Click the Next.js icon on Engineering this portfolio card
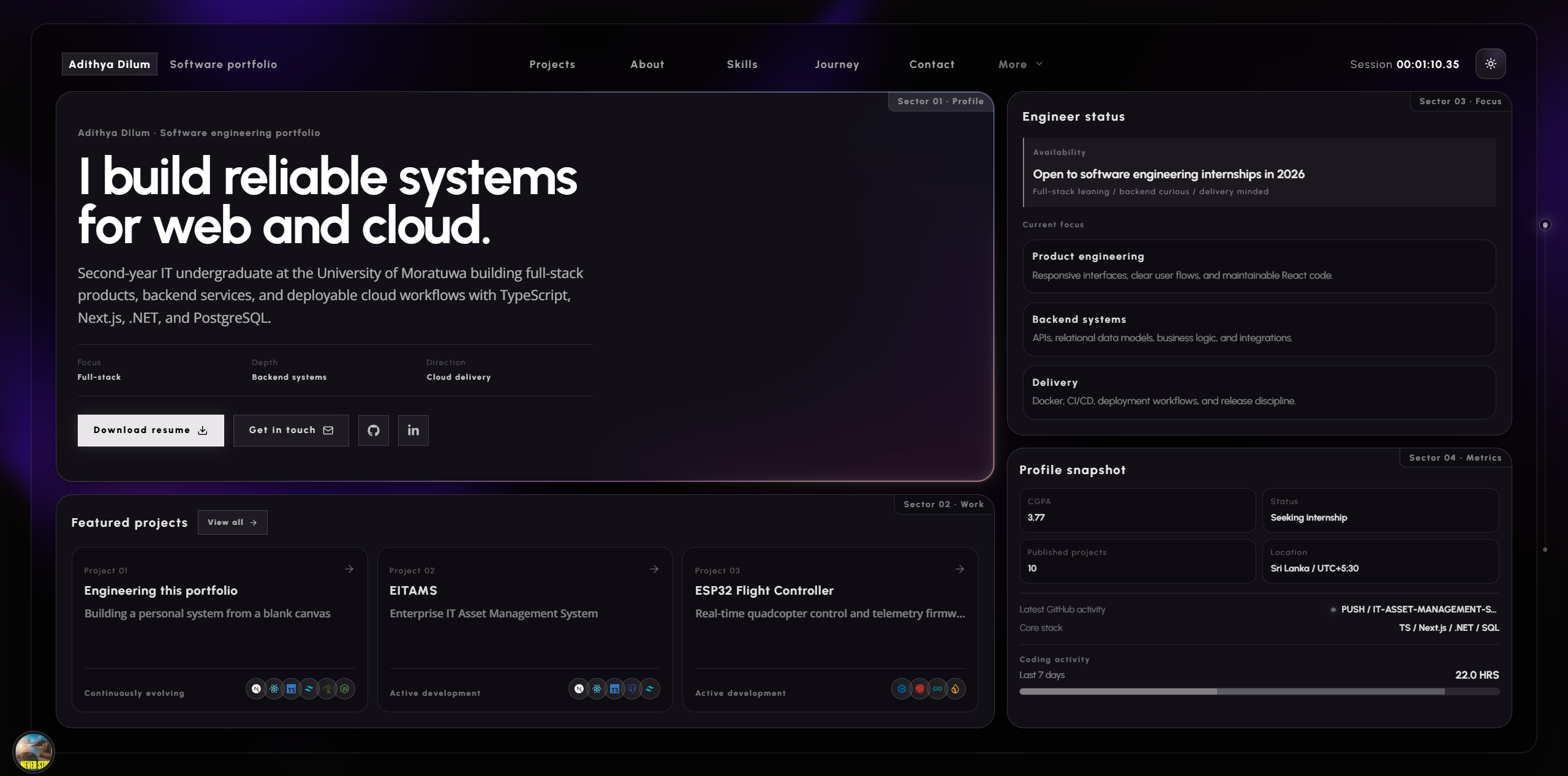The width and height of the screenshot is (1568, 776). coord(256,689)
